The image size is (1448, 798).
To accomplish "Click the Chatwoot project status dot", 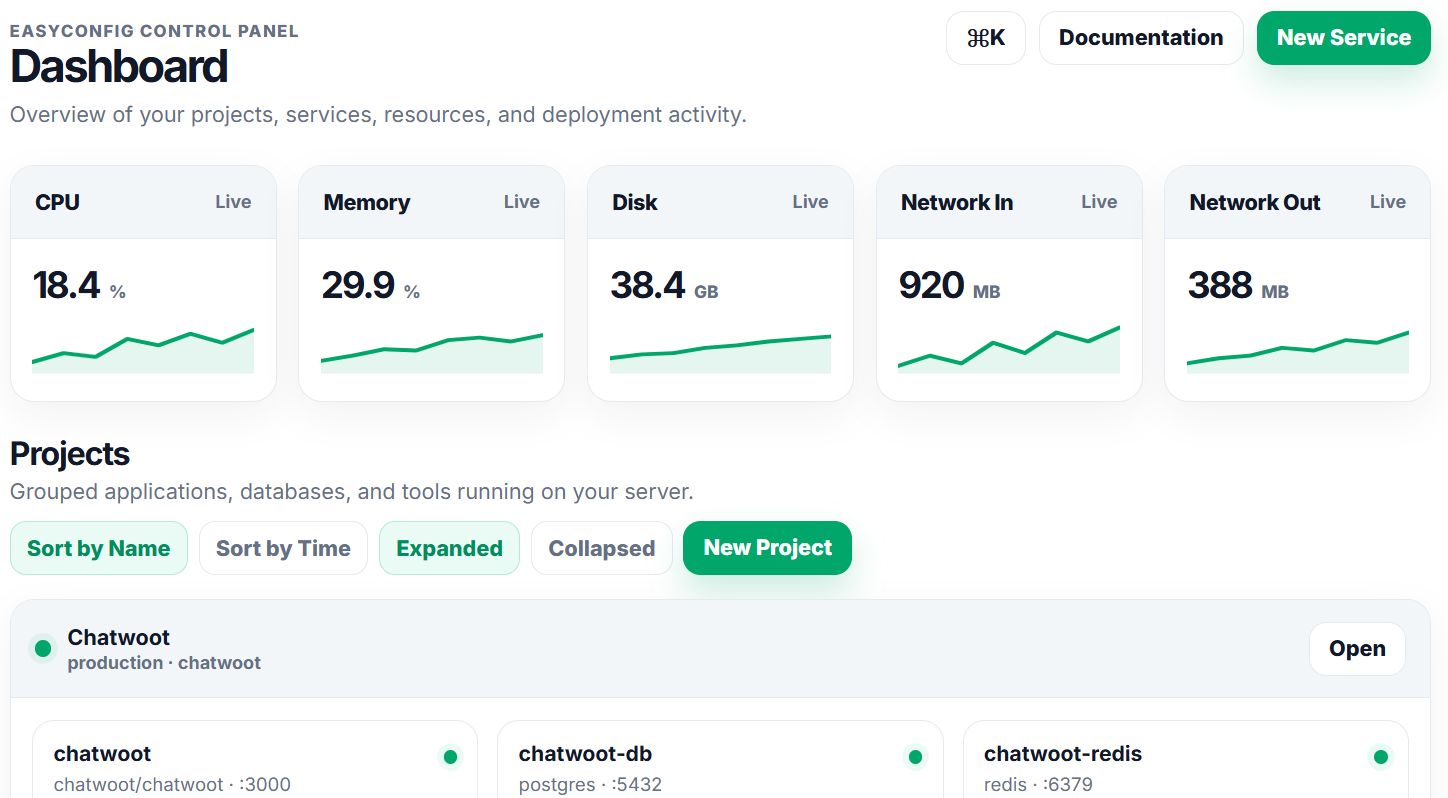I will point(43,649).
